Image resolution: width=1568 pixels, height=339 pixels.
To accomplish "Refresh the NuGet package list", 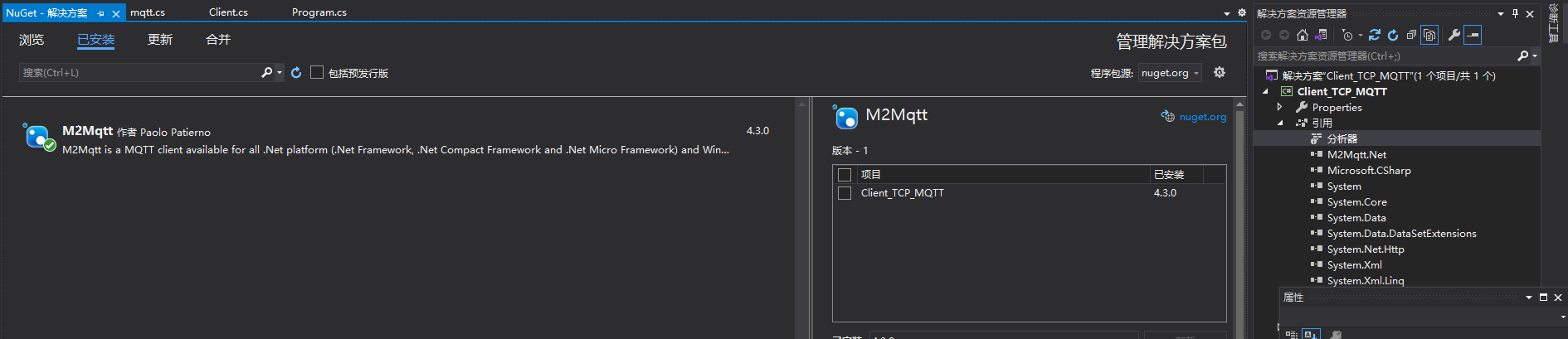I will [x=296, y=73].
